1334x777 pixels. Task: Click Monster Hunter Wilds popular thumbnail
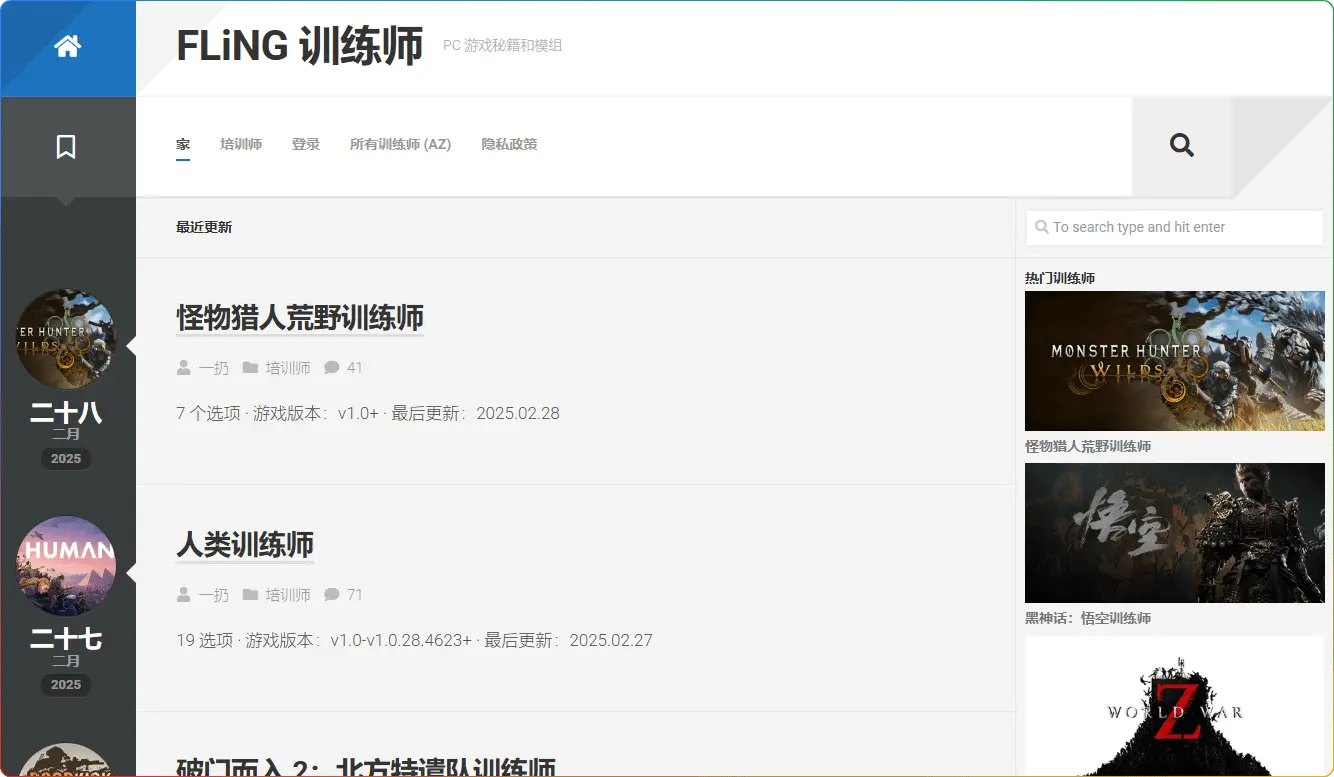point(1174,361)
